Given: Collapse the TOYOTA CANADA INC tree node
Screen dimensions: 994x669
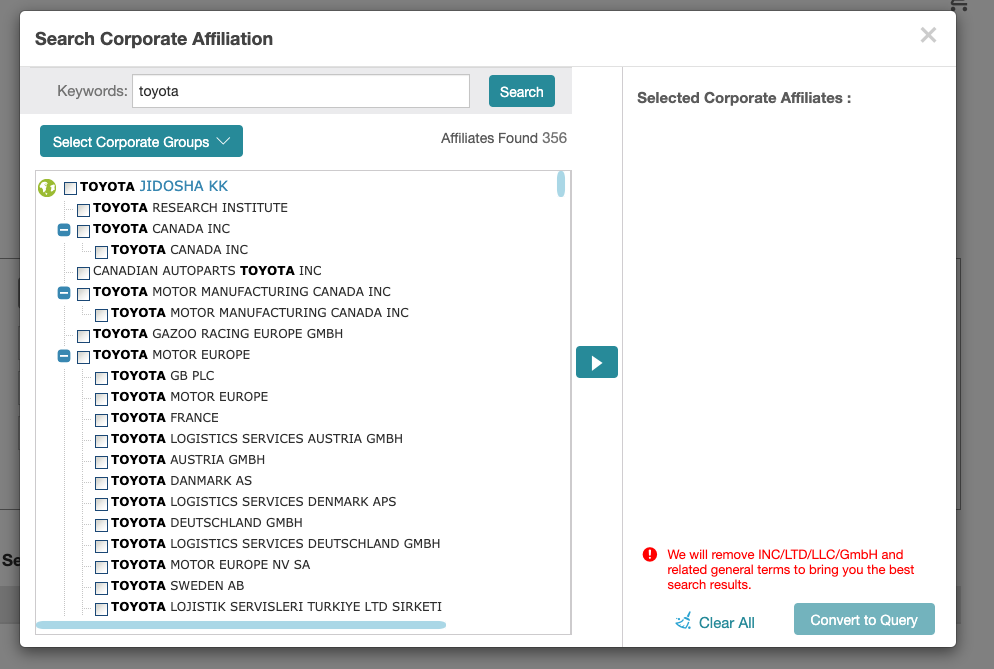Looking at the screenshot, I should [x=64, y=230].
